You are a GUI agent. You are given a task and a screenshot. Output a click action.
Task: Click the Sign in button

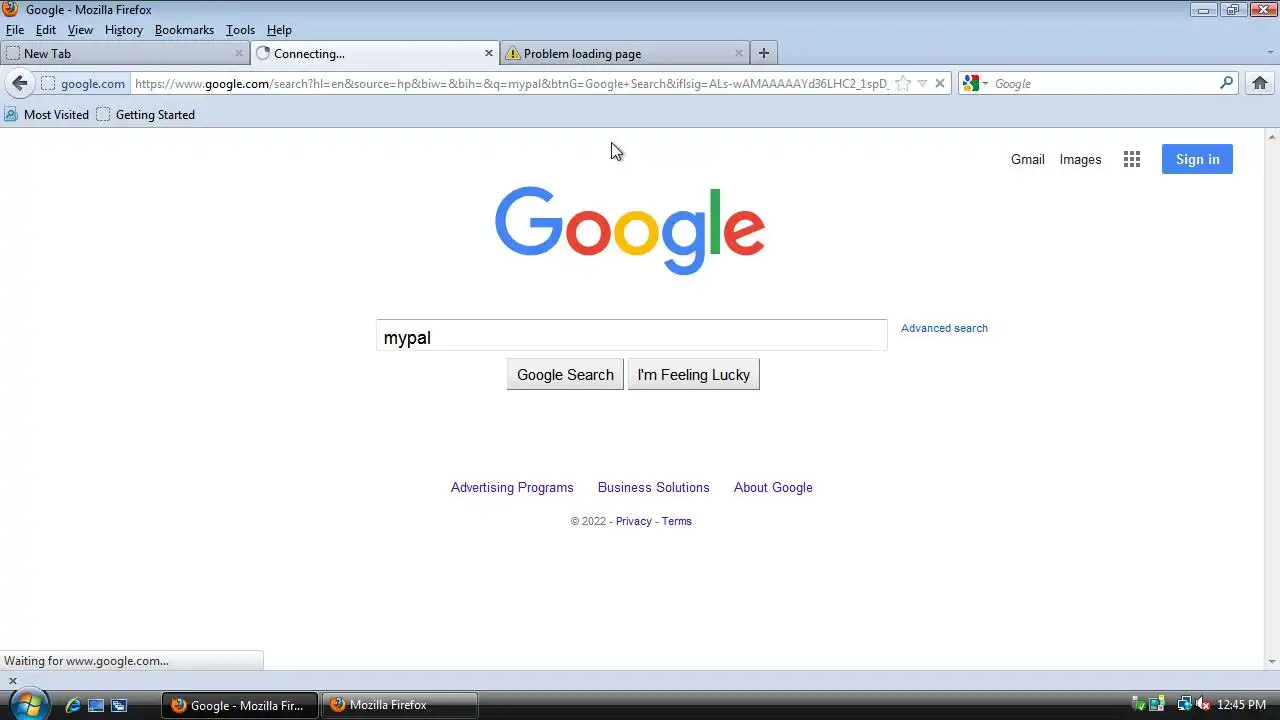(1197, 159)
